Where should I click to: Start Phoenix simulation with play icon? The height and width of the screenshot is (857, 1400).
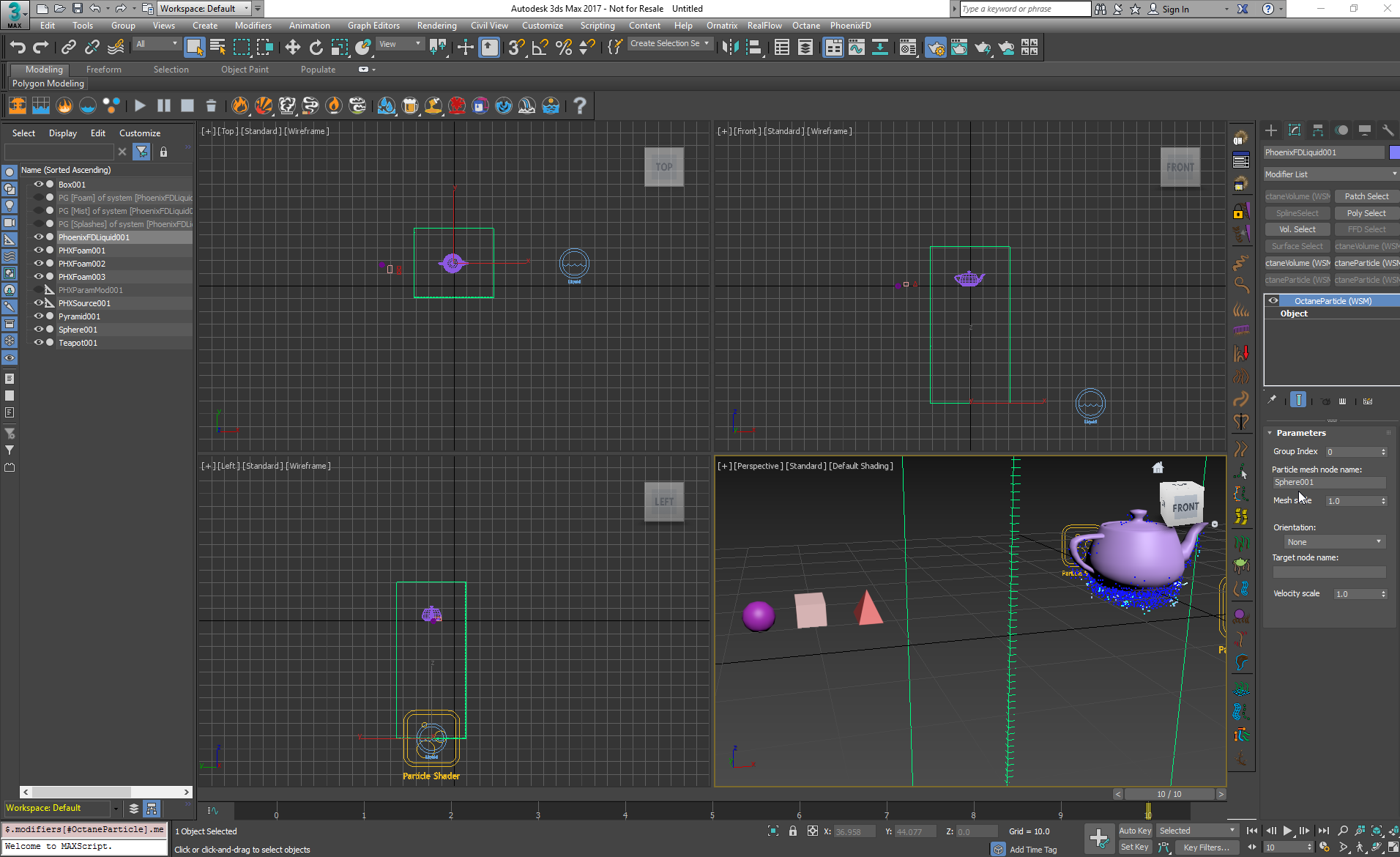[140, 105]
